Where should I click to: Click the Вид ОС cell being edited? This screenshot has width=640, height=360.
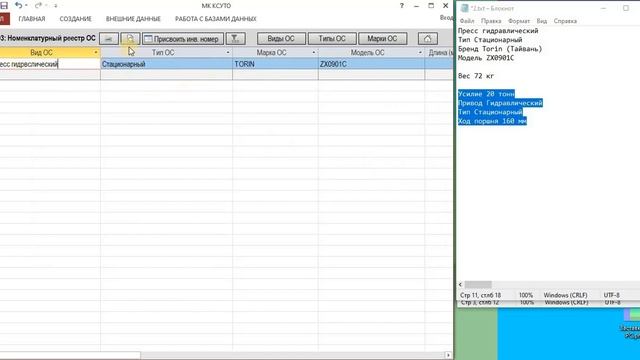50,64
